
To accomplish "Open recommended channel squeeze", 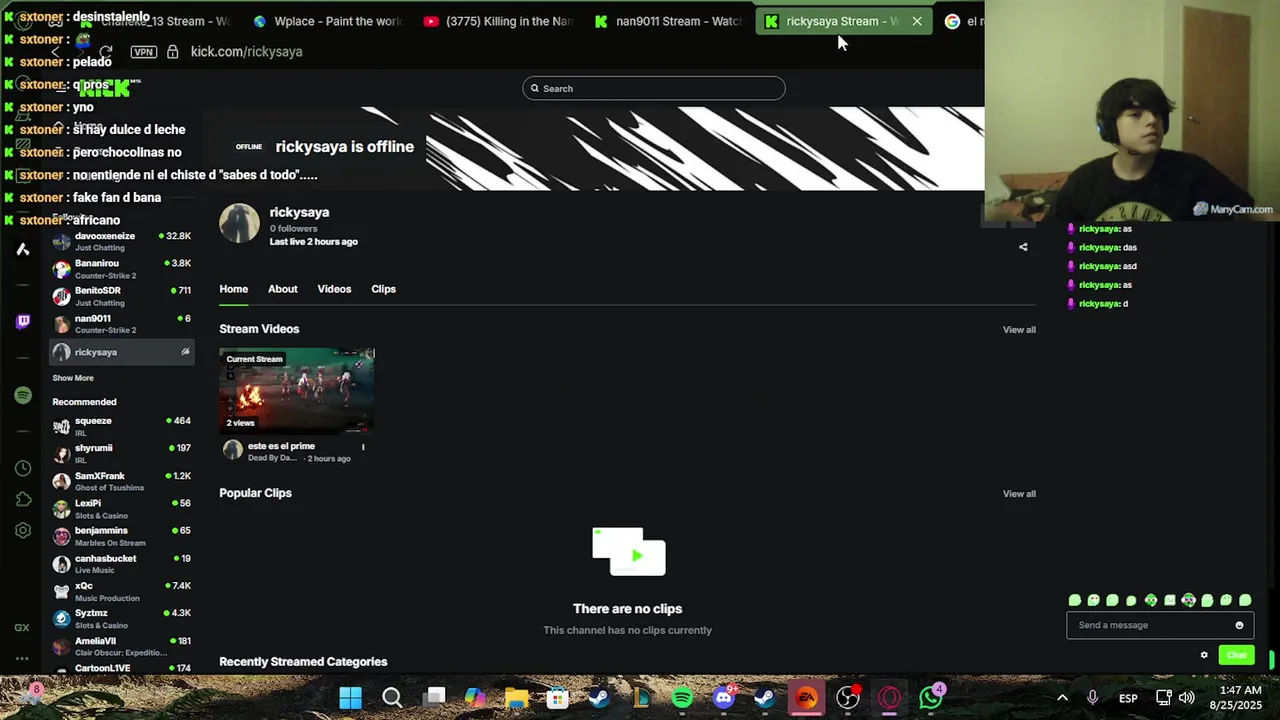I will 121,427.
